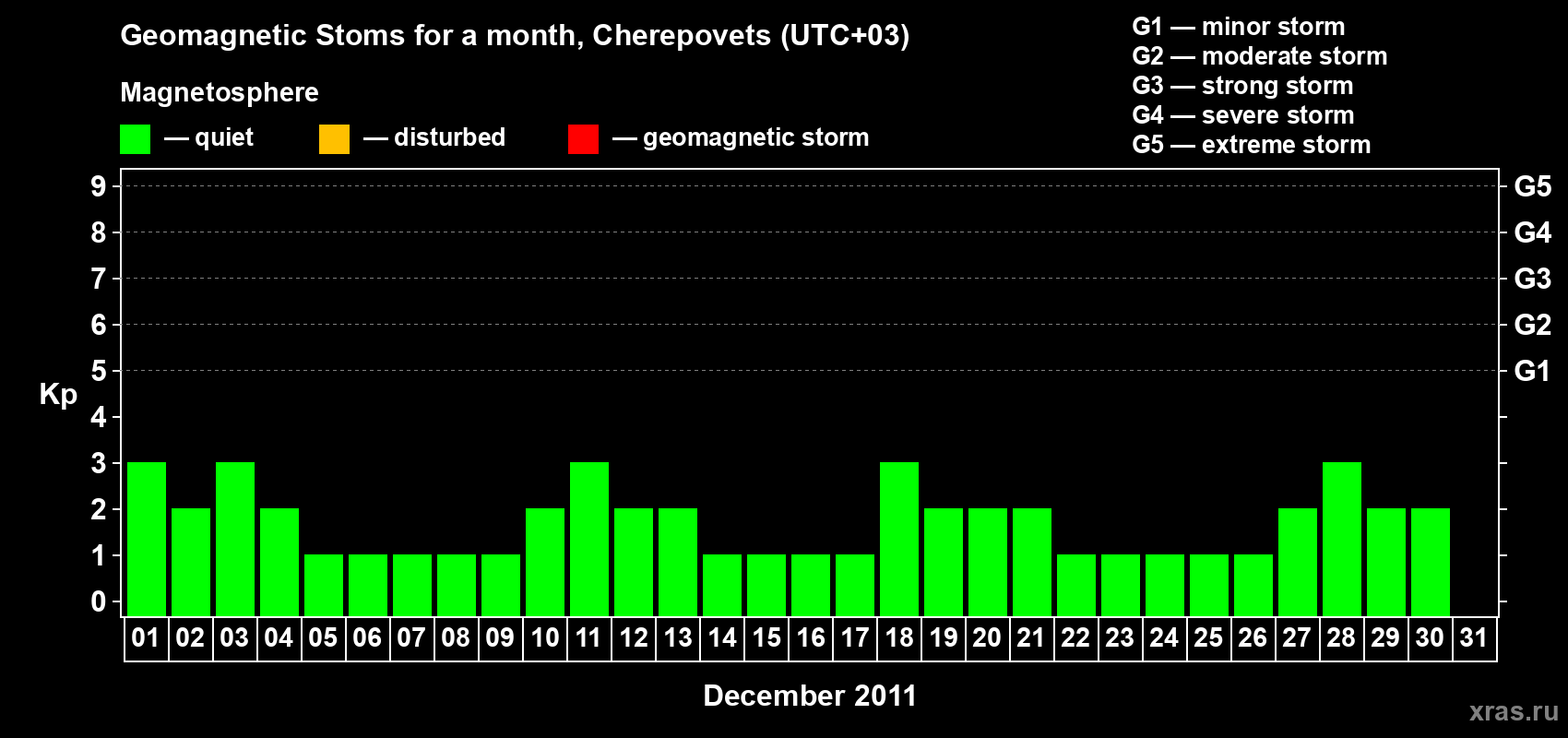Click the 'G3 — strong storm' legend line

1242,86
